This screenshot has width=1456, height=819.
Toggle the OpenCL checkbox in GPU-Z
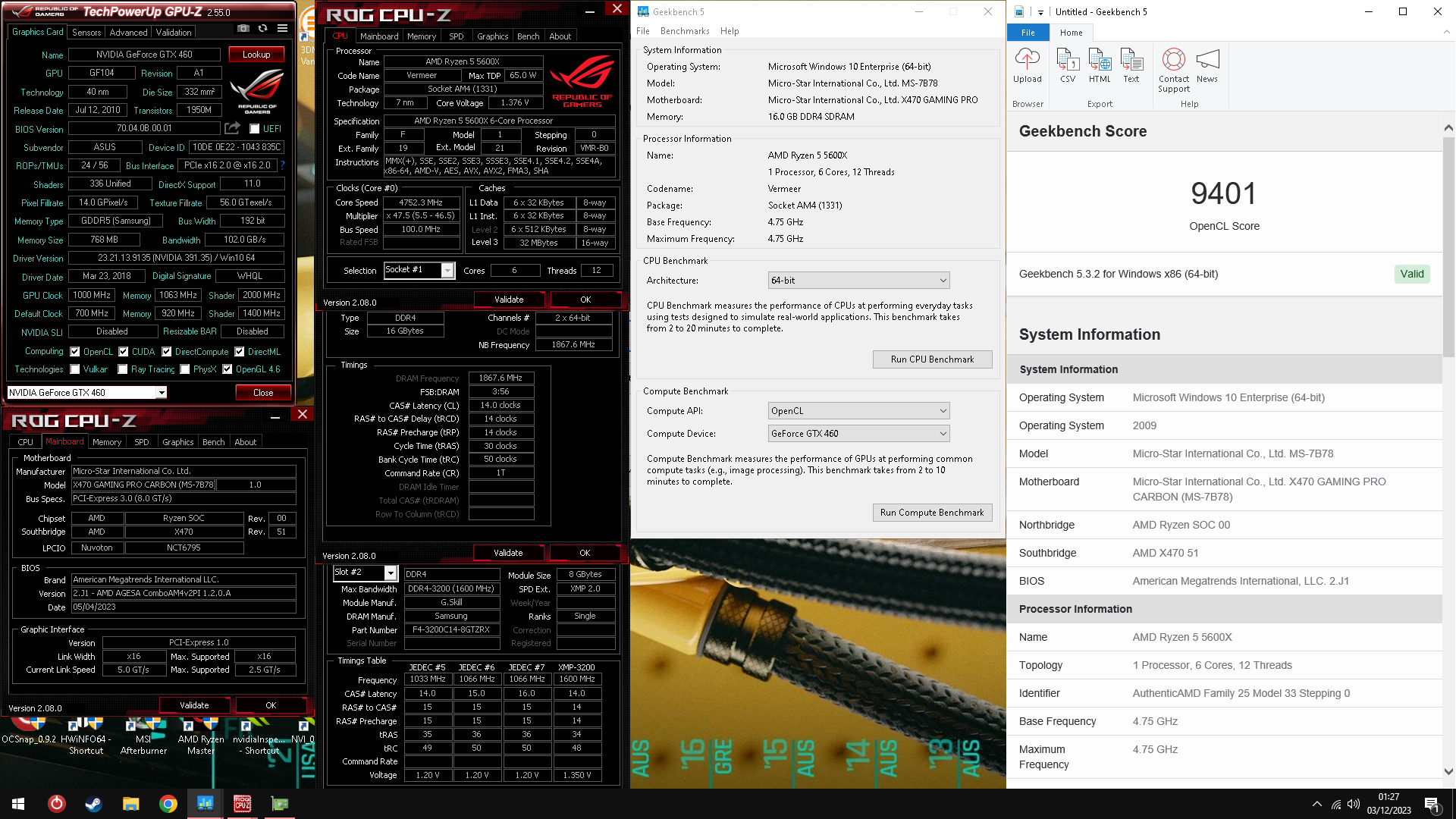pyautogui.click(x=74, y=352)
